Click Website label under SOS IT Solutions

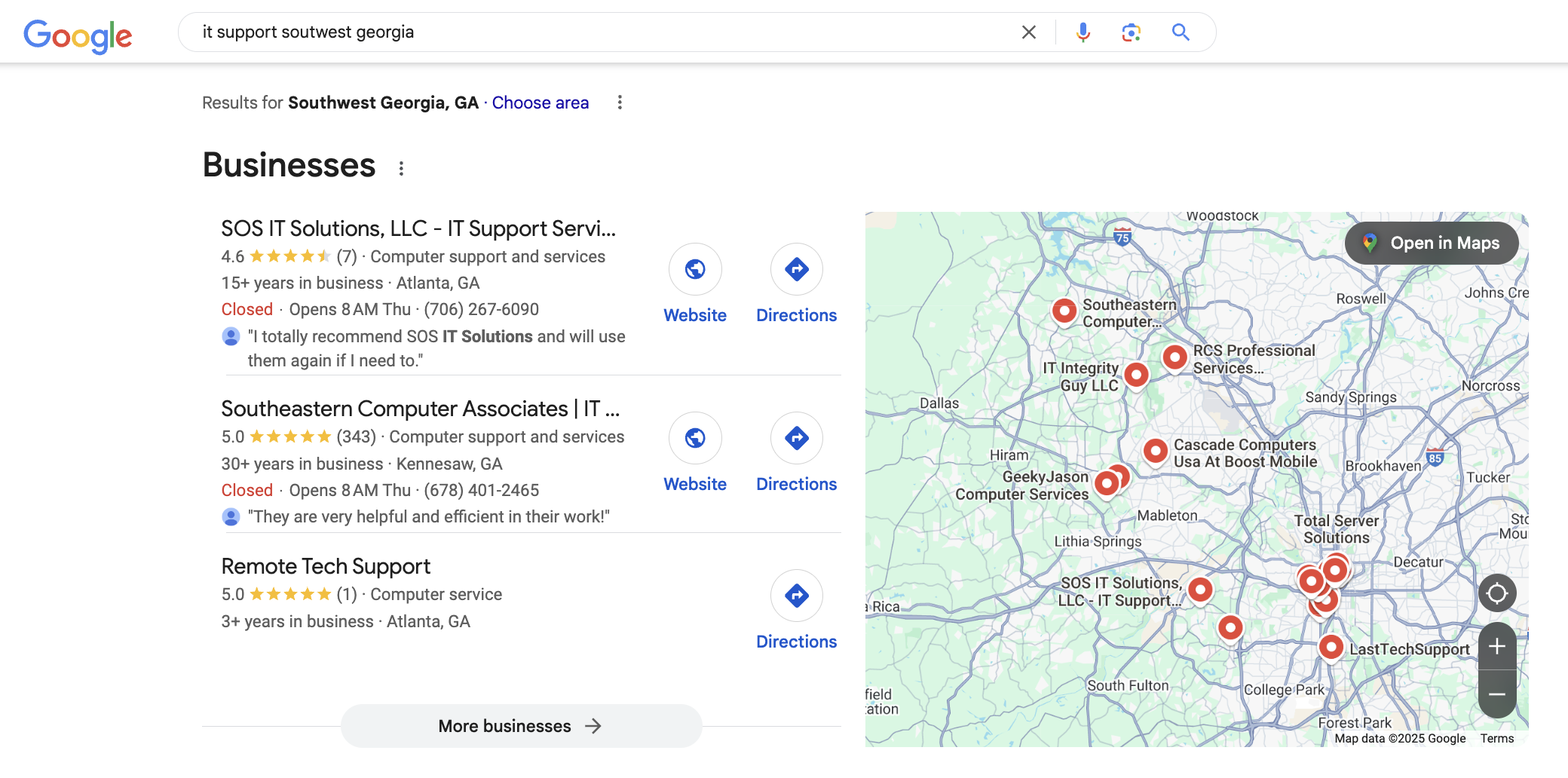pos(695,315)
